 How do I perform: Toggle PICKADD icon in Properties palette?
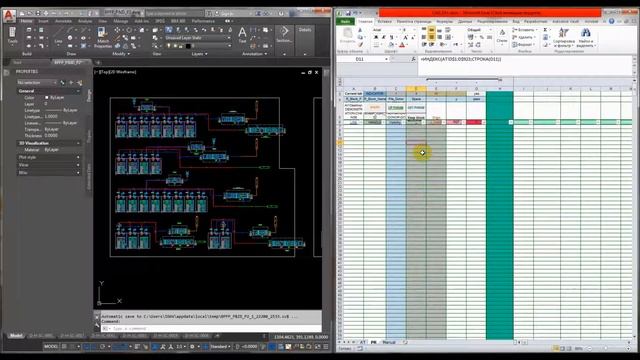(x=62, y=83)
